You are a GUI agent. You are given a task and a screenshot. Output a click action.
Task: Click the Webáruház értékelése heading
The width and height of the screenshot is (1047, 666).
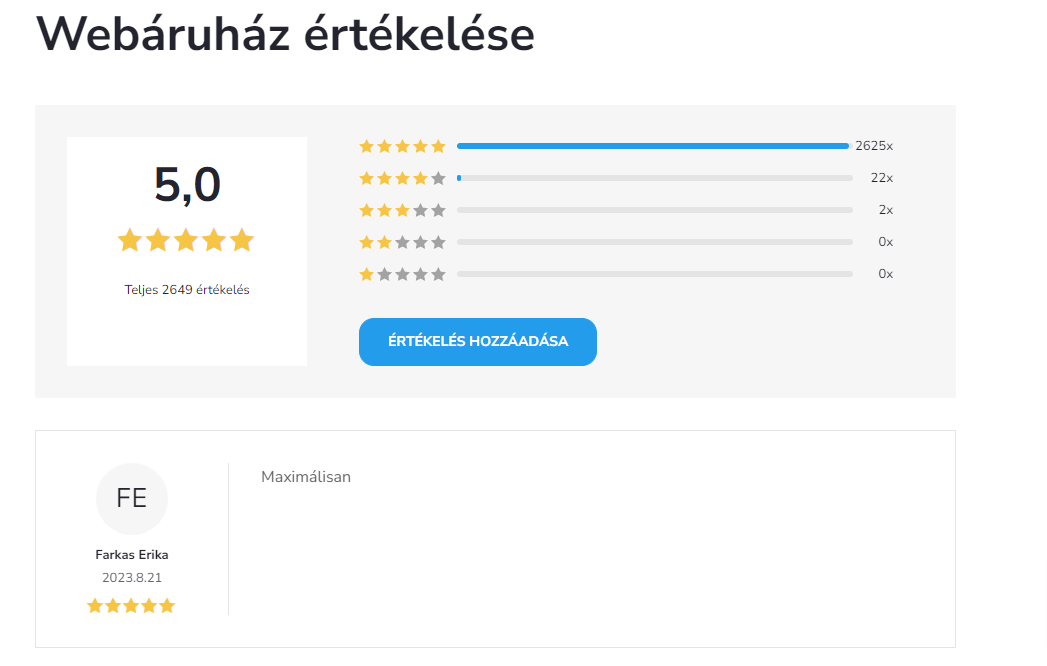point(286,35)
